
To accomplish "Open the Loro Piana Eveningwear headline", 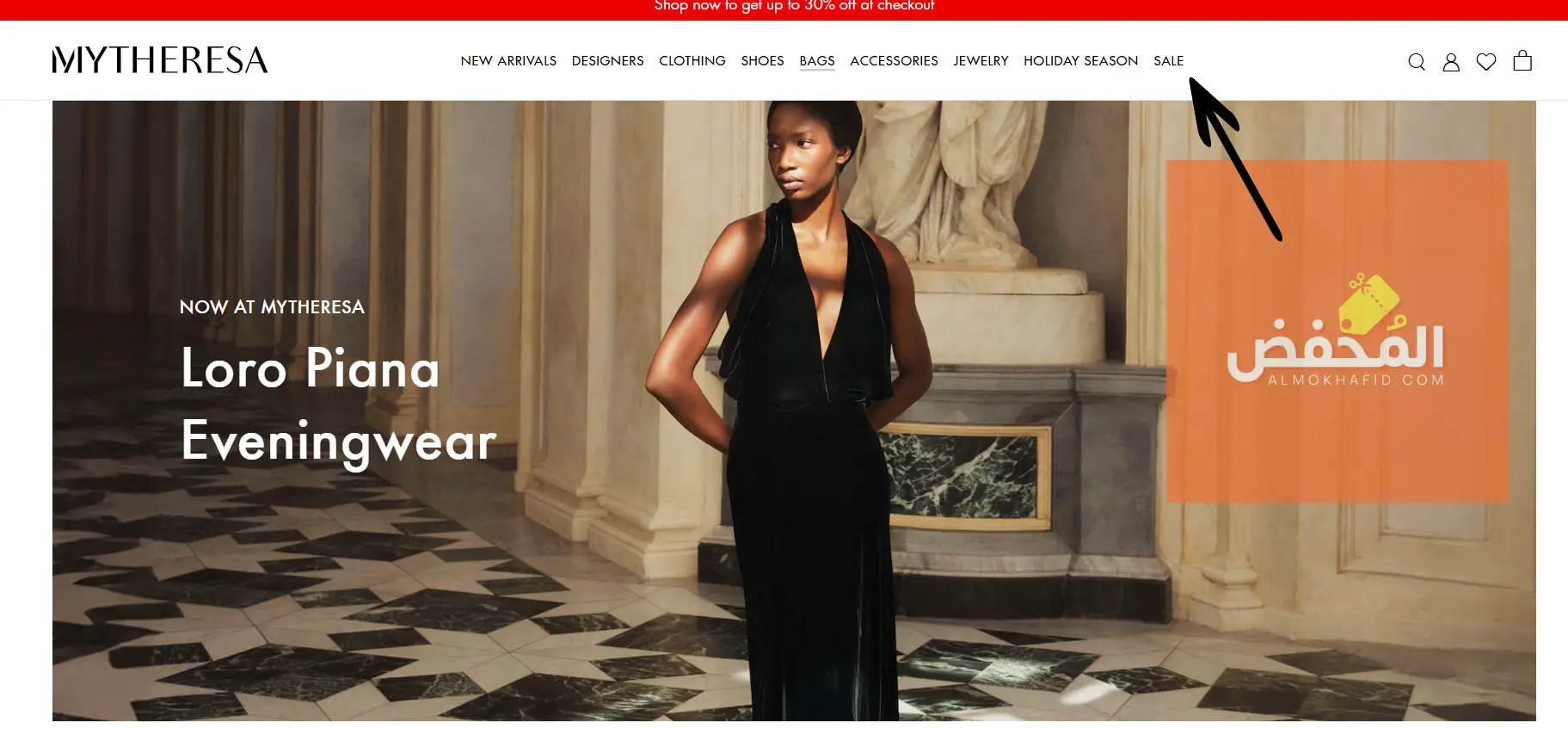I will (339, 405).
